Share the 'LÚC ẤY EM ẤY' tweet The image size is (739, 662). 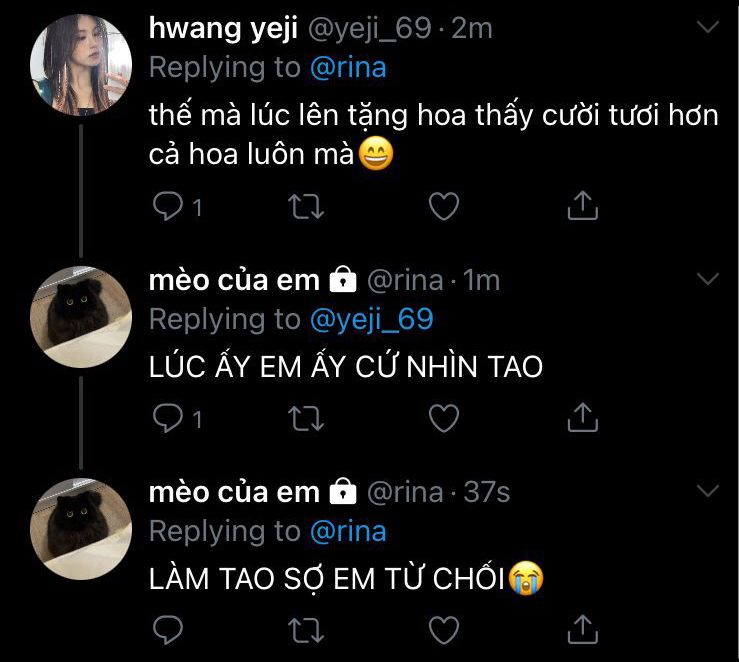point(583,417)
